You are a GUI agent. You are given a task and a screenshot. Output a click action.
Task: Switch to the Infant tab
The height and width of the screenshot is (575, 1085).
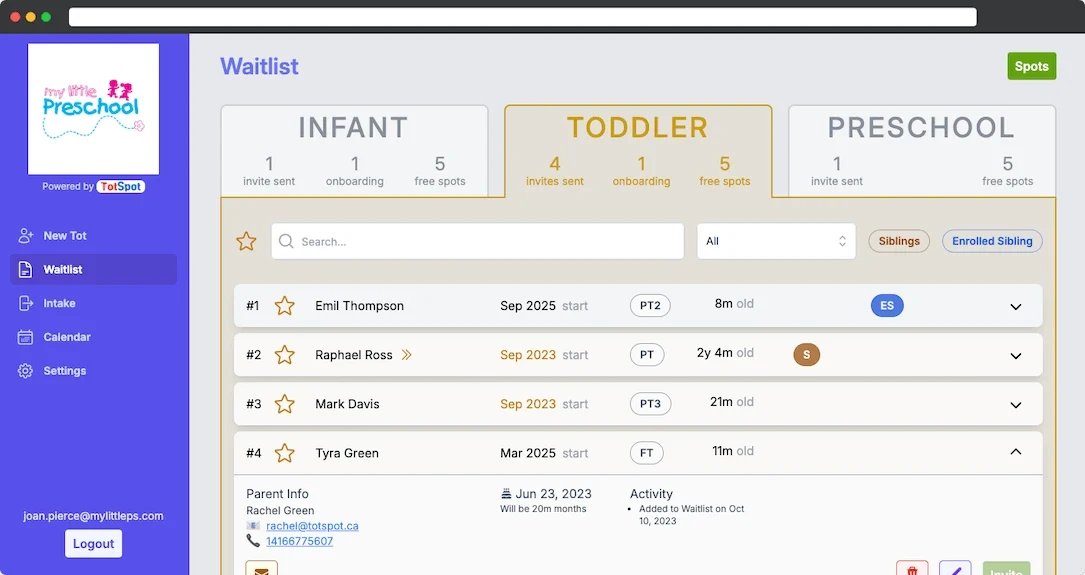coord(354,150)
